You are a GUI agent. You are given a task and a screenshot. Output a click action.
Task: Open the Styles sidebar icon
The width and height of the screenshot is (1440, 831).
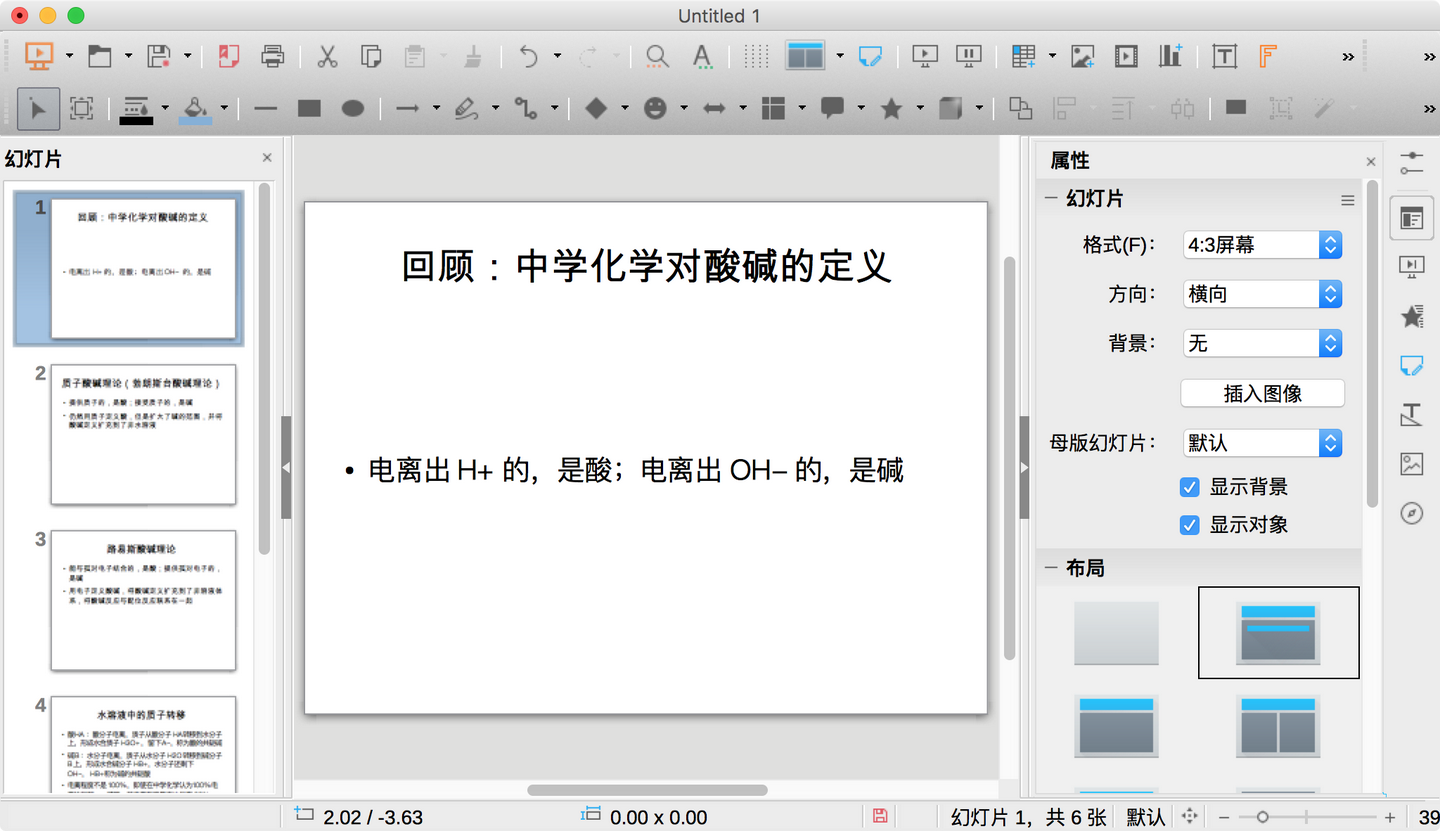point(1412,414)
